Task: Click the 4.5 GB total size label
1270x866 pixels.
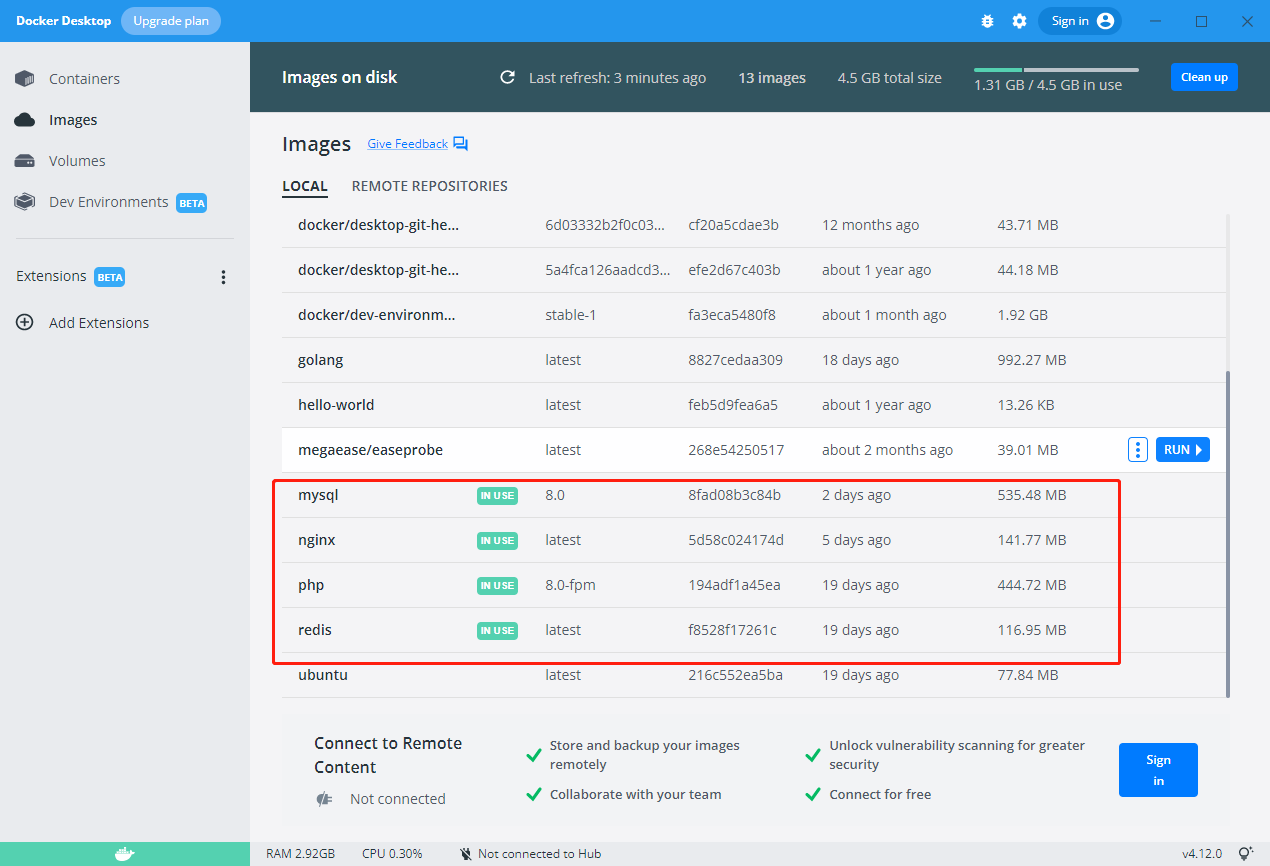Action: (x=890, y=78)
